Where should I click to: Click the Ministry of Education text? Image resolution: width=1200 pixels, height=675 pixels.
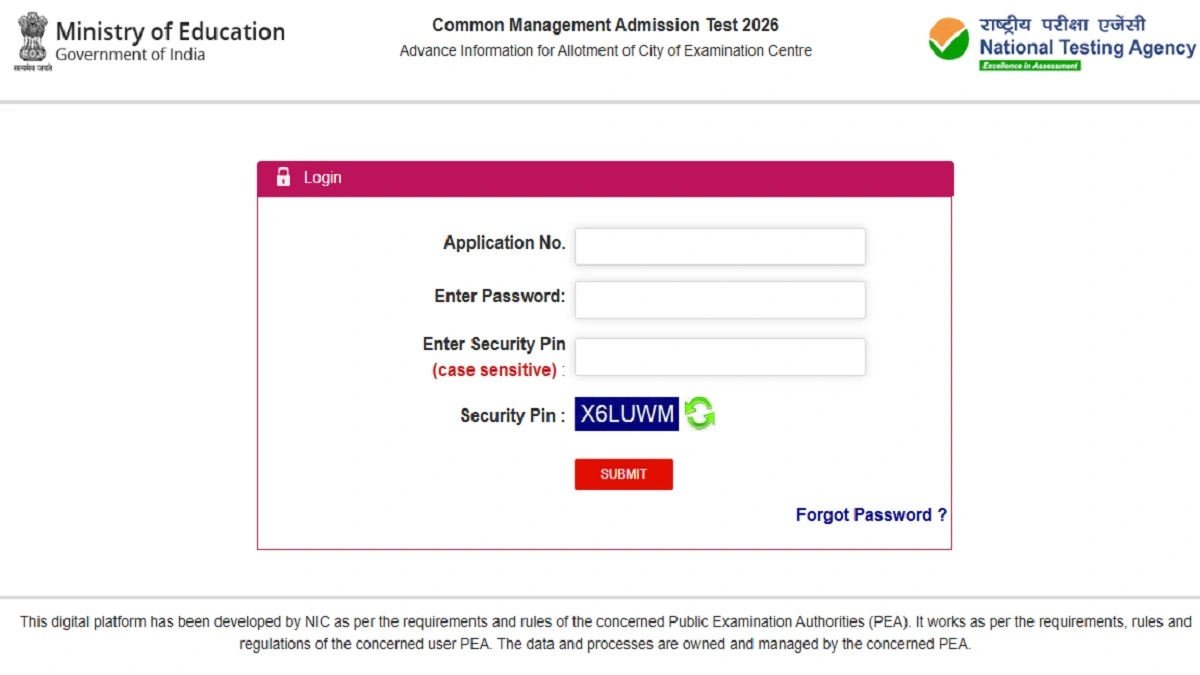170,31
